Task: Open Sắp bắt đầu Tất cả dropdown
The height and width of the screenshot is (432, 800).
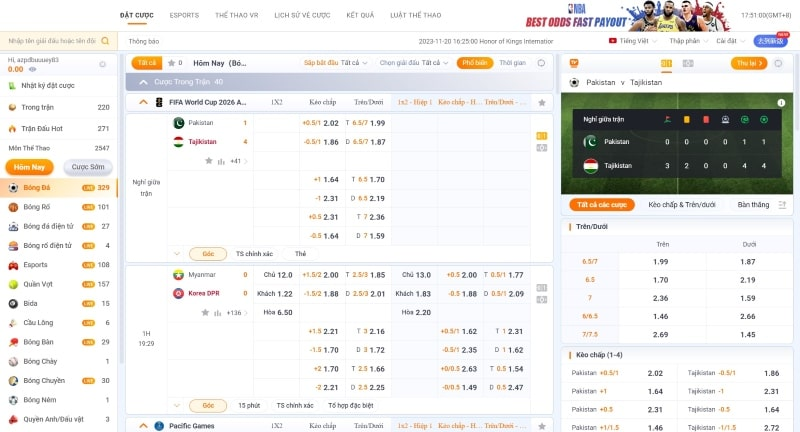Action: 335,63
